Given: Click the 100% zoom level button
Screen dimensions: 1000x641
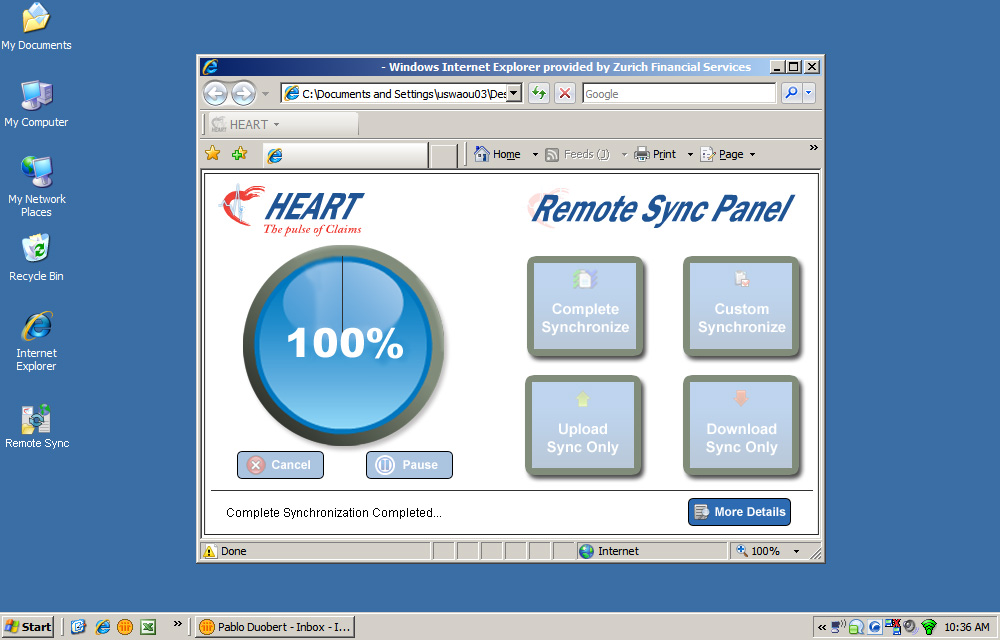Looking at the screenshot, I should [758, 551].
